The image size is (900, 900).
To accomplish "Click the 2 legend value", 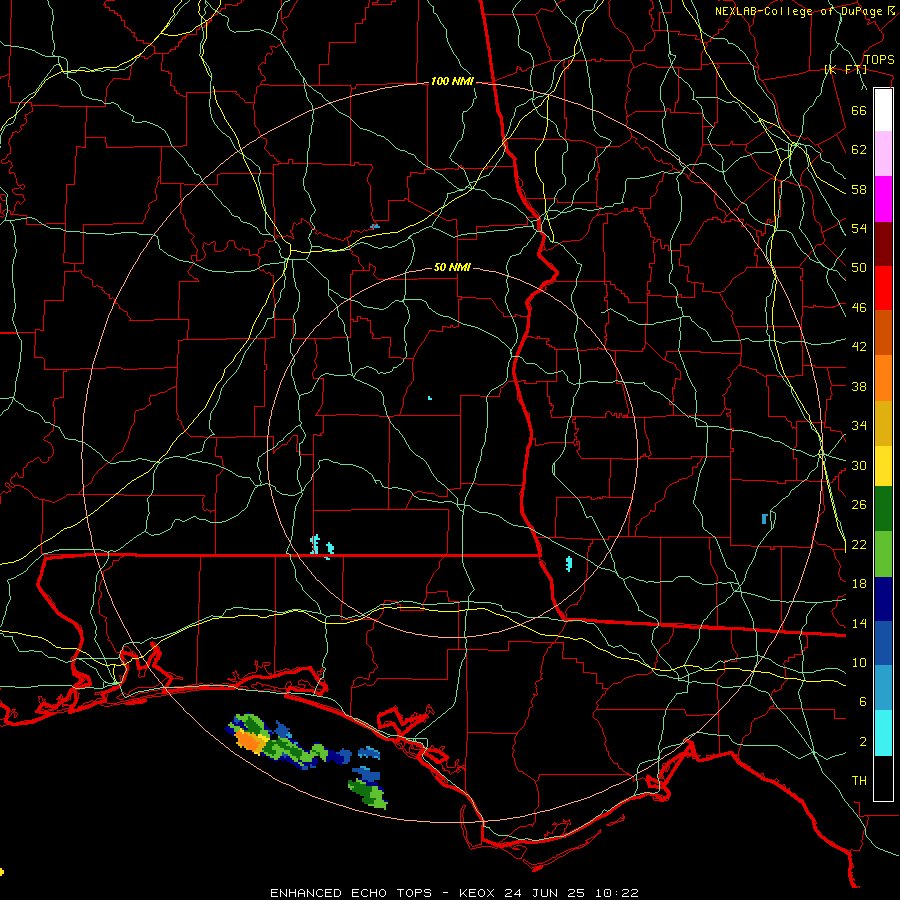I will (863, 742).
